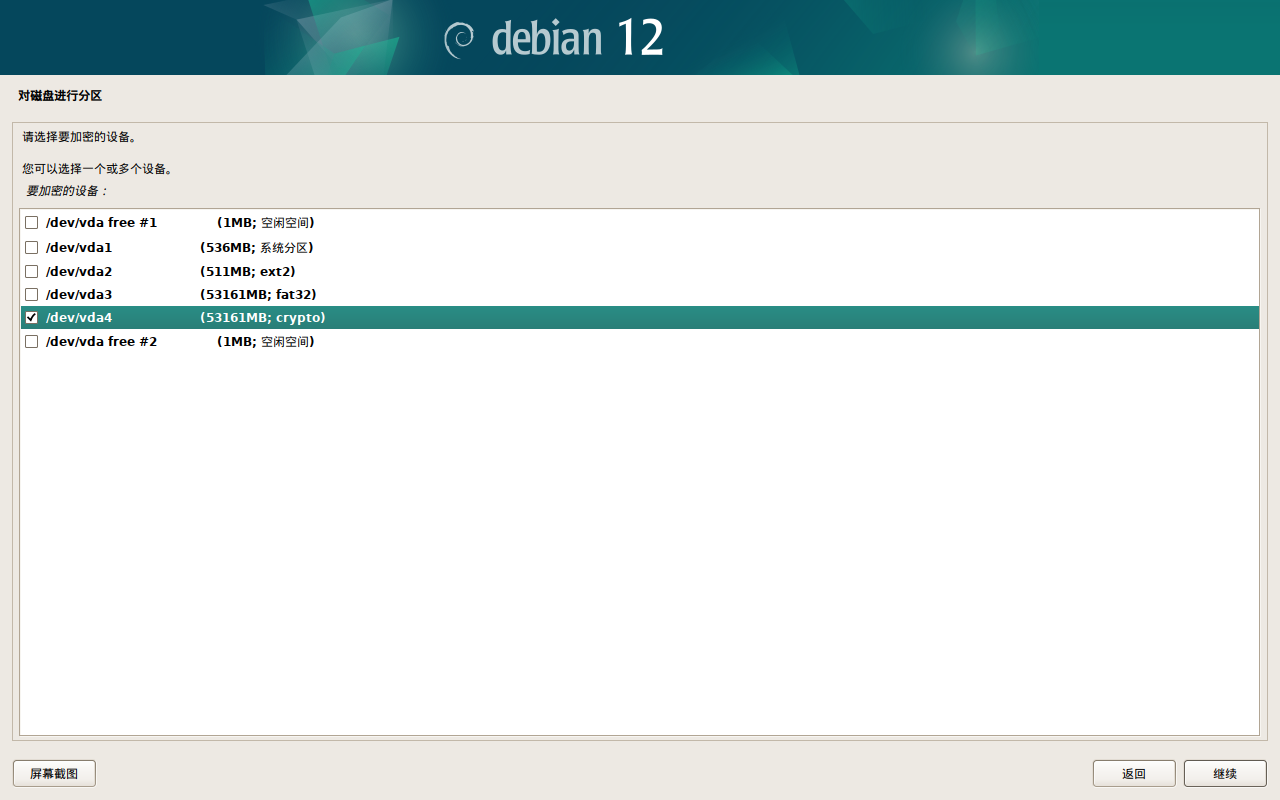Click the Debian swirl logo in banner
The width and height of the screenshot is (1280, 800).
459,39
